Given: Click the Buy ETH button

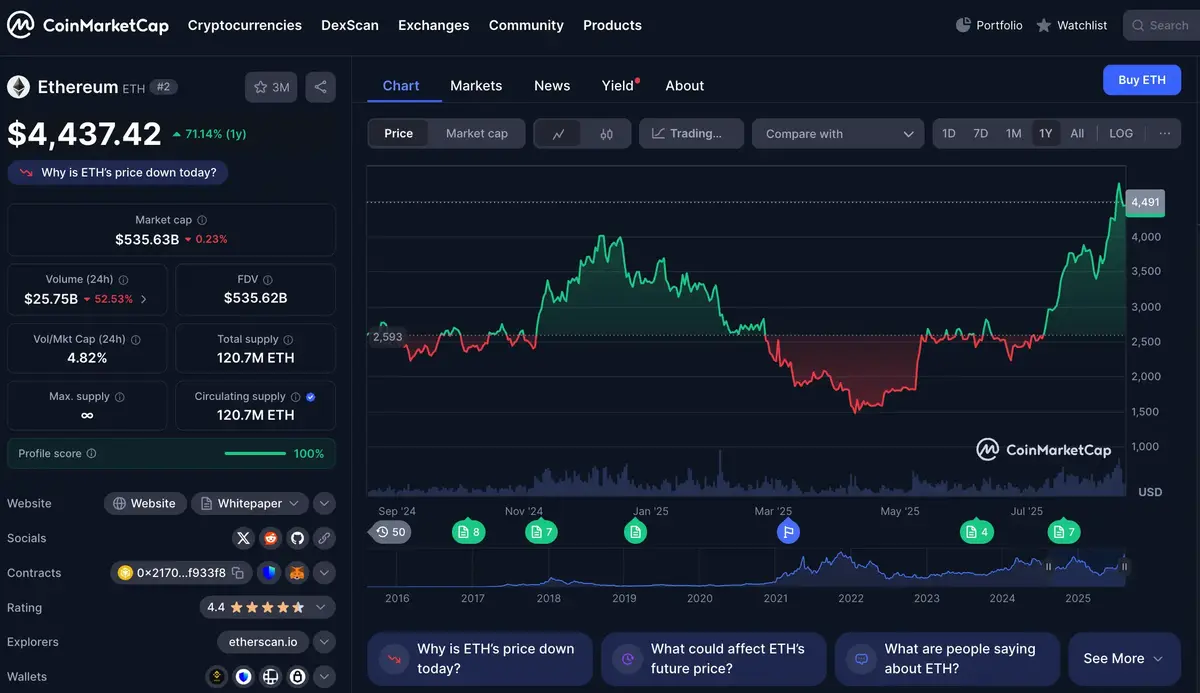Looking at the screenshot, I should pyautogui.click(x=1141, y=79).
